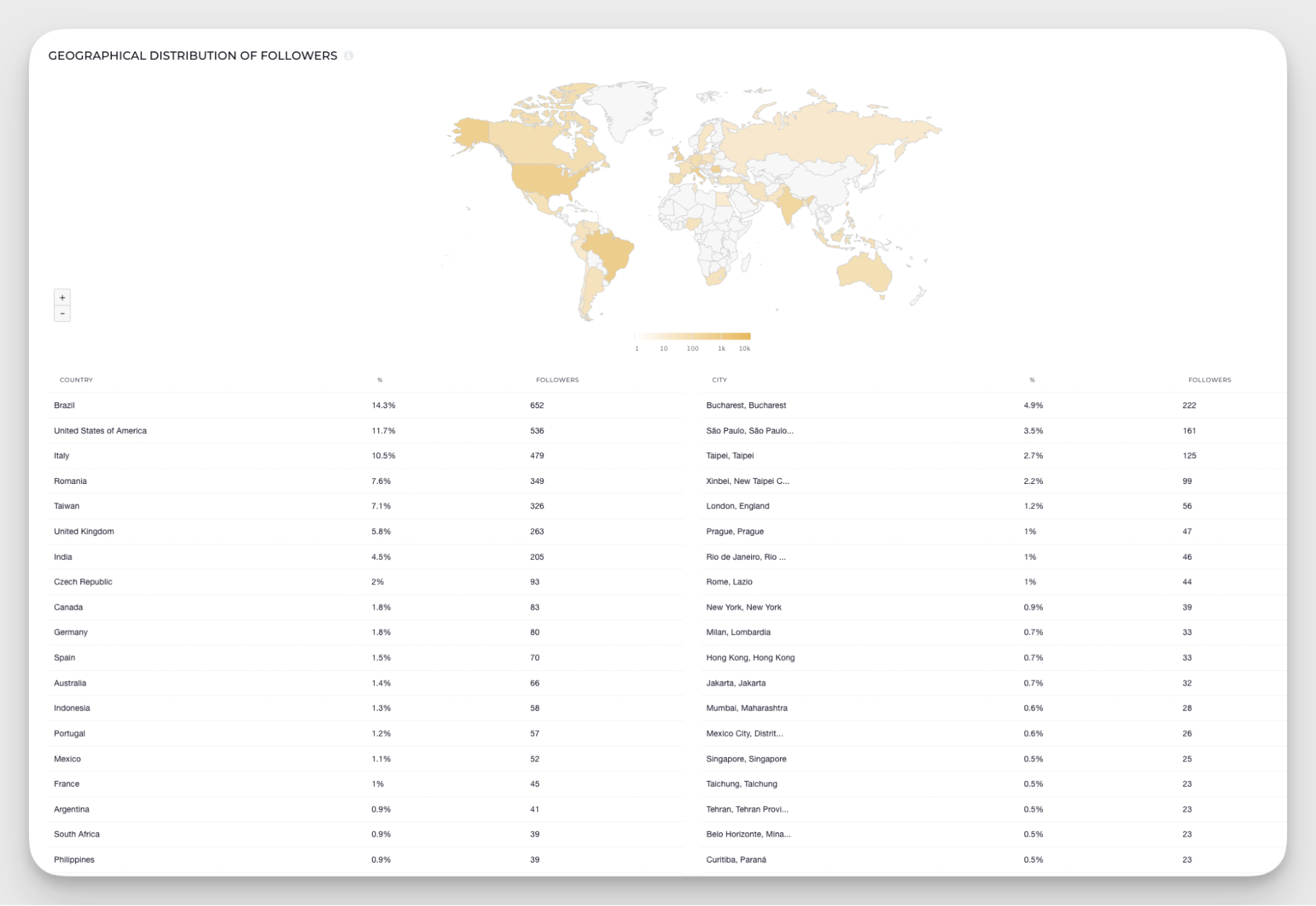Sort by the COUNTRY column header
1316x906 pixels.
[76, 380]
